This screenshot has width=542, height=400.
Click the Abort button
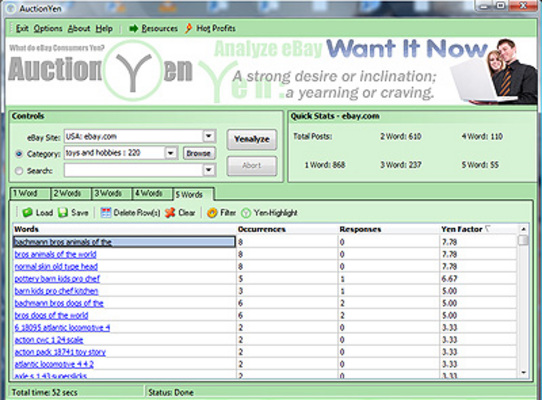(252, 166)
